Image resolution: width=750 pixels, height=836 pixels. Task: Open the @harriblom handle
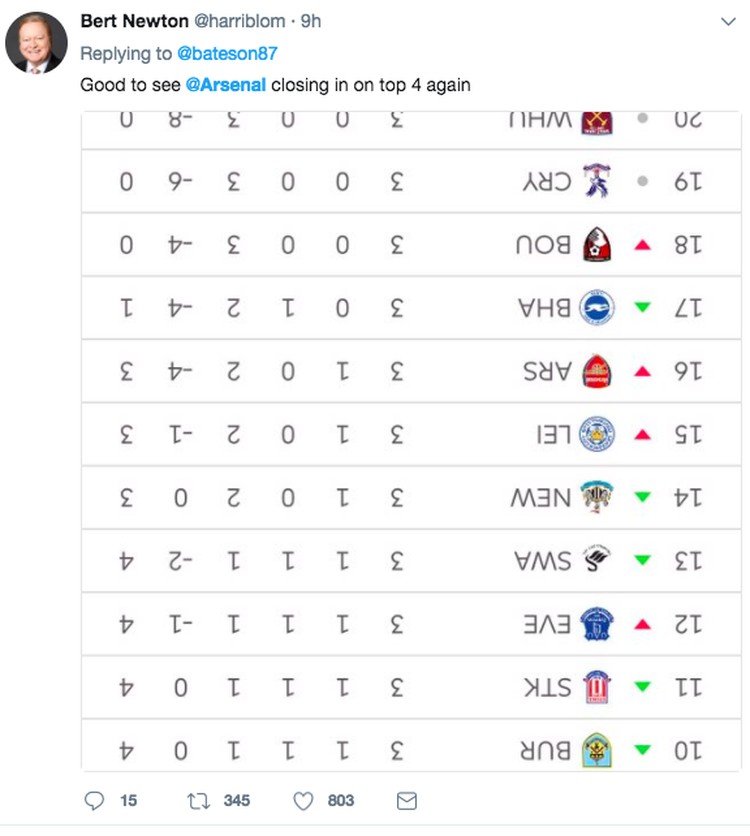(x=240, y=21)
